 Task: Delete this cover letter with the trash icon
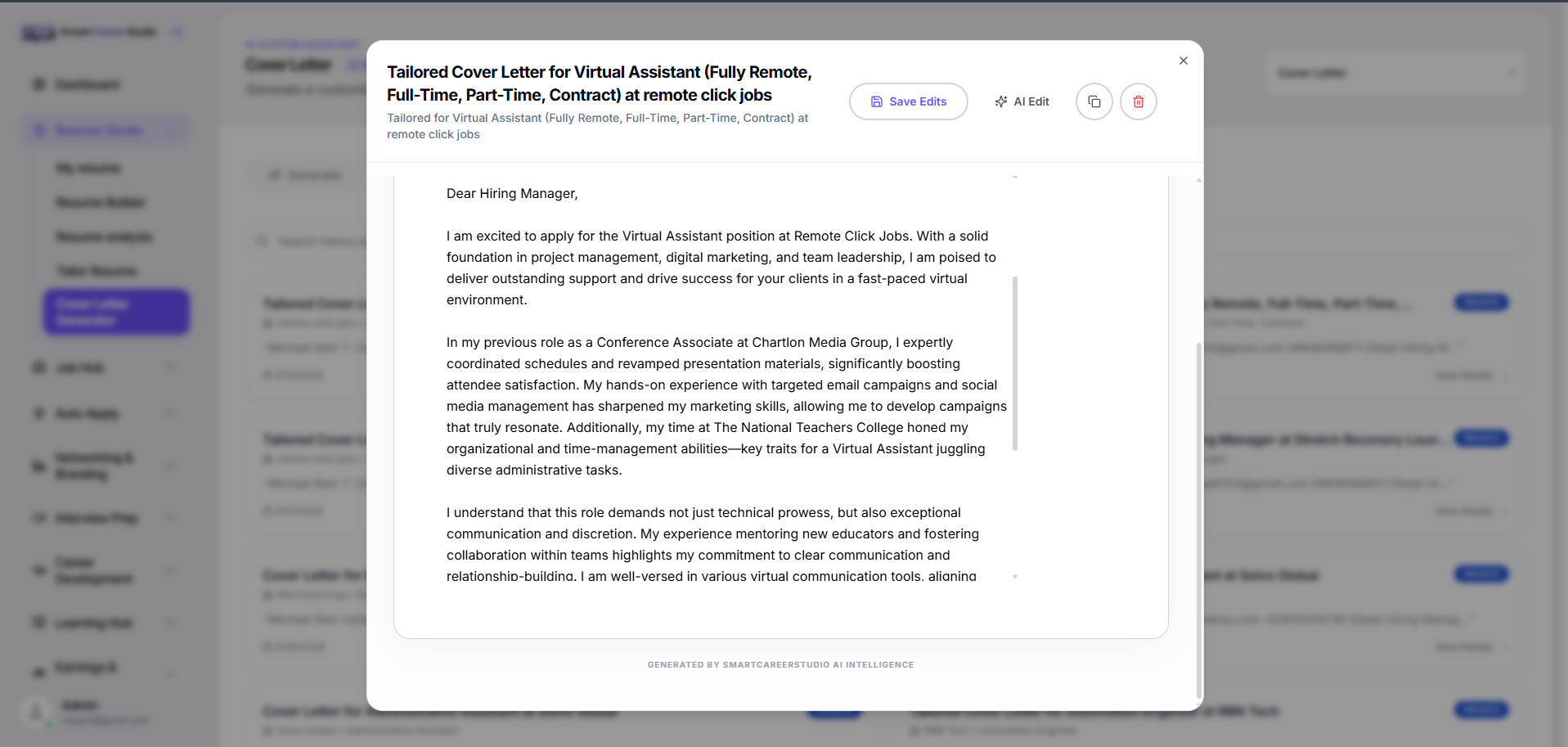click(1139, 101)
